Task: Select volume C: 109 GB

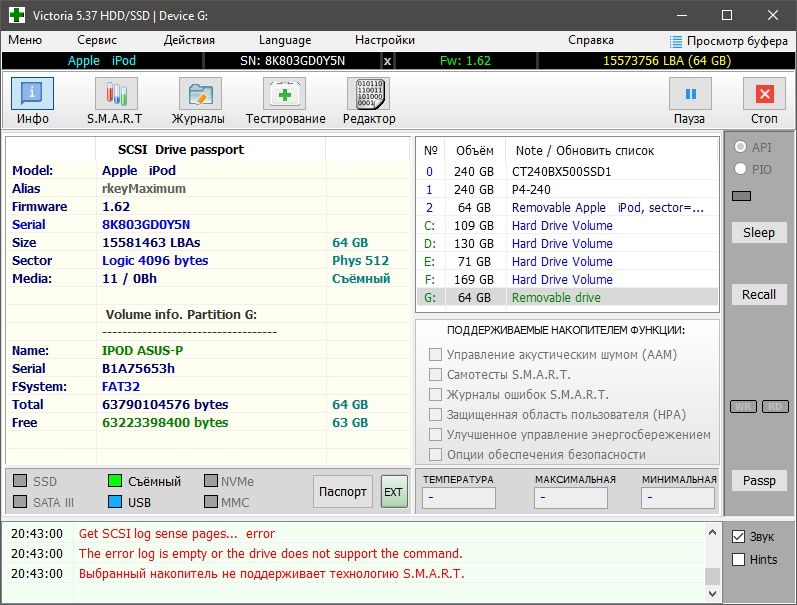Action: click(x=567, y=225)
